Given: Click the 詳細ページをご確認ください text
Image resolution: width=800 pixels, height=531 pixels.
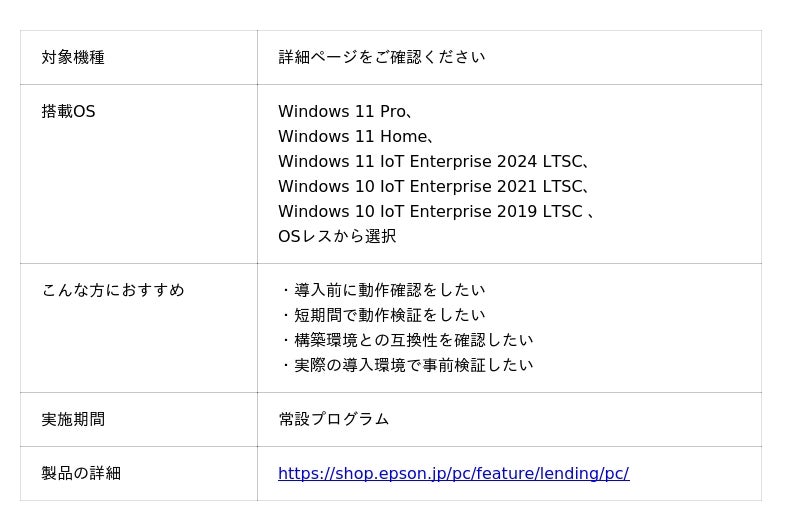Looking at the screenshot, I should (x=381, y=58).
